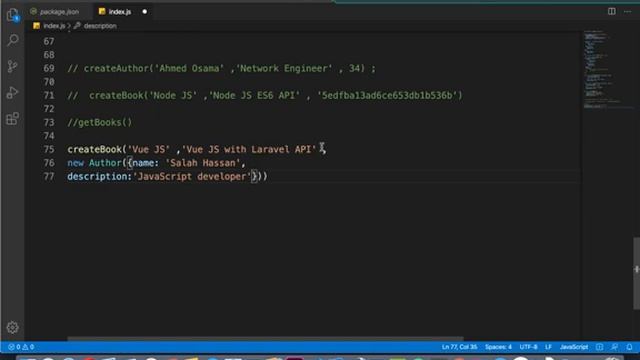Change end of line sequence LF
The width and height of the screenshot is (640, 360).
tap(548, 347)
